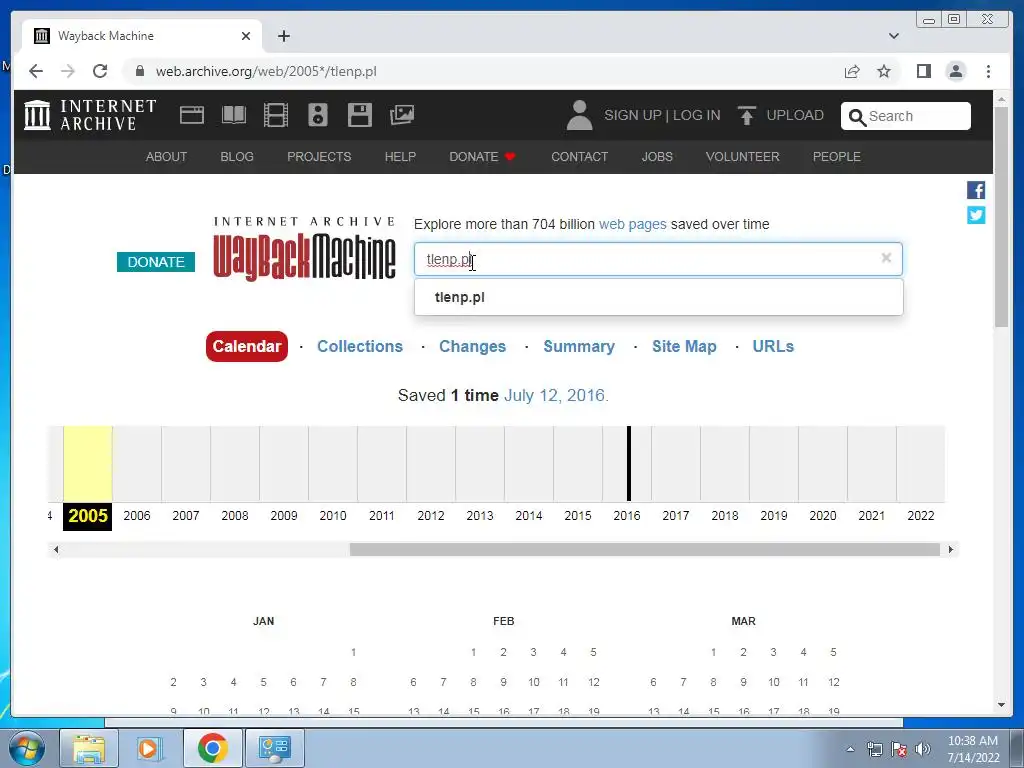1024x768 pixels.
Task: Open the PROJECTS menu item
Action: [x=319, y=157]
